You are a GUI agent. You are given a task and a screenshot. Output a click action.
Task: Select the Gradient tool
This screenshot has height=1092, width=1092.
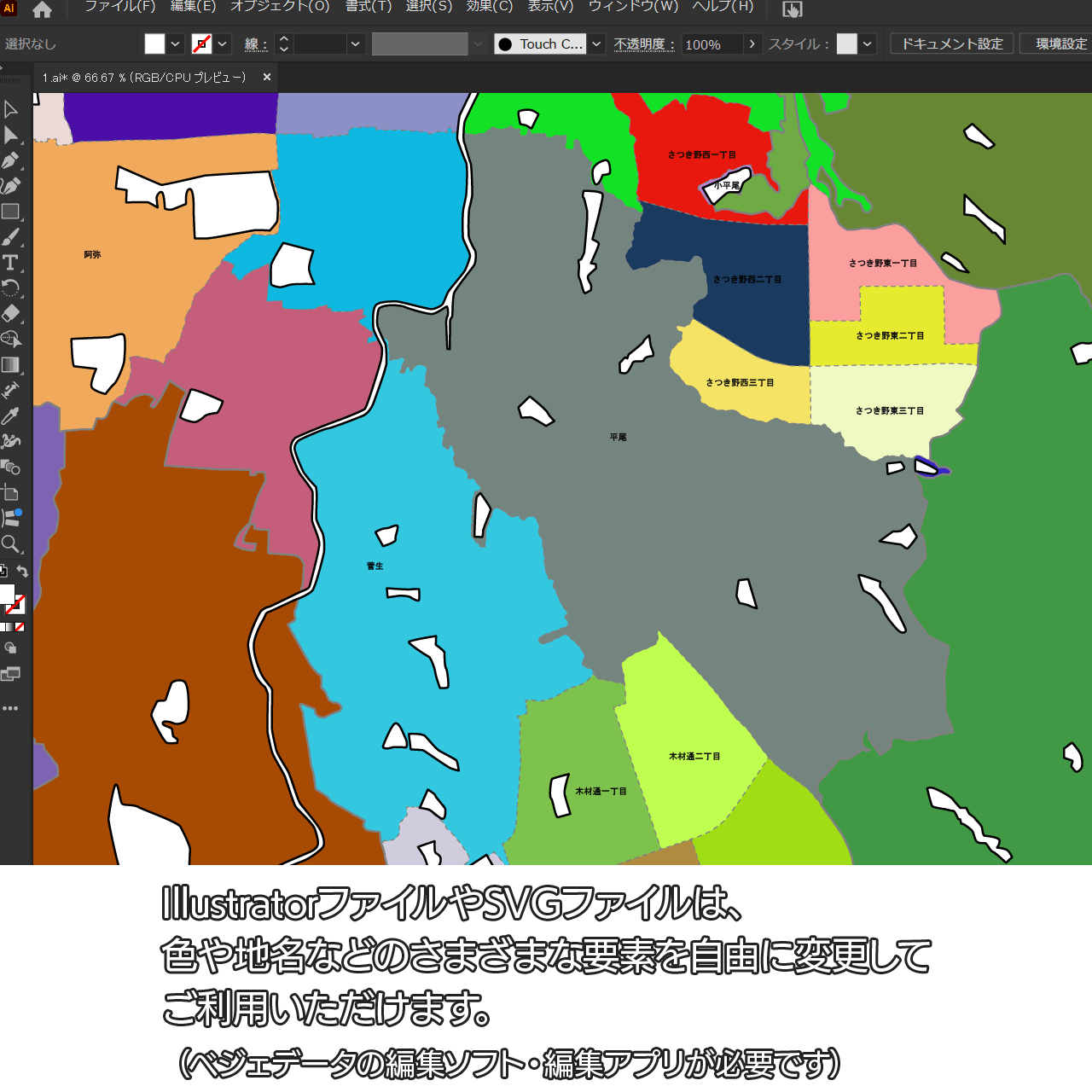click(x=10, y=365)
